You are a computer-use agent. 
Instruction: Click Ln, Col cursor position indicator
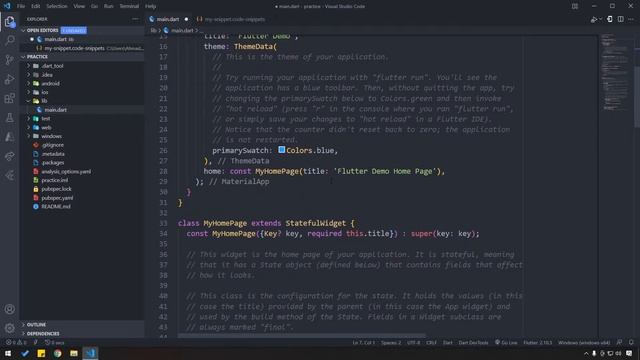(363, 342)
